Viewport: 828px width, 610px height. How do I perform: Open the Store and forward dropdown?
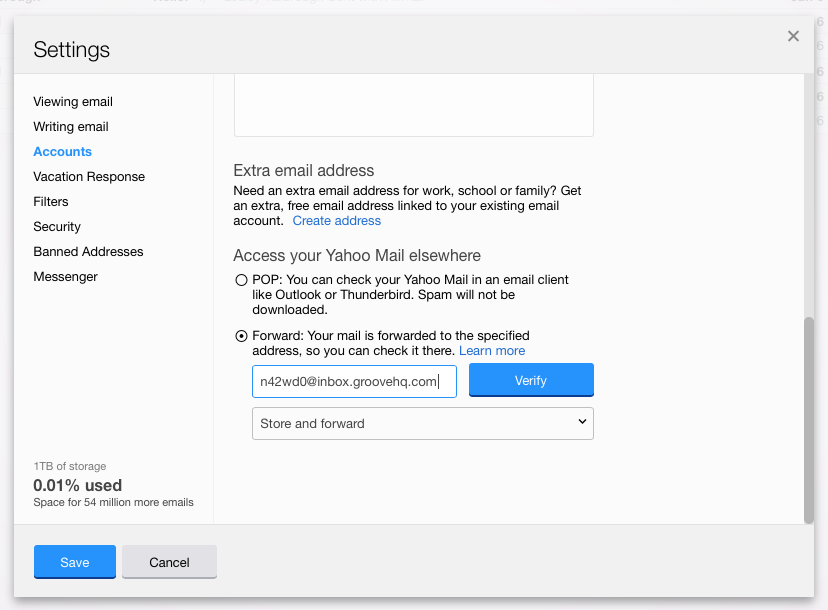(422, 423)
